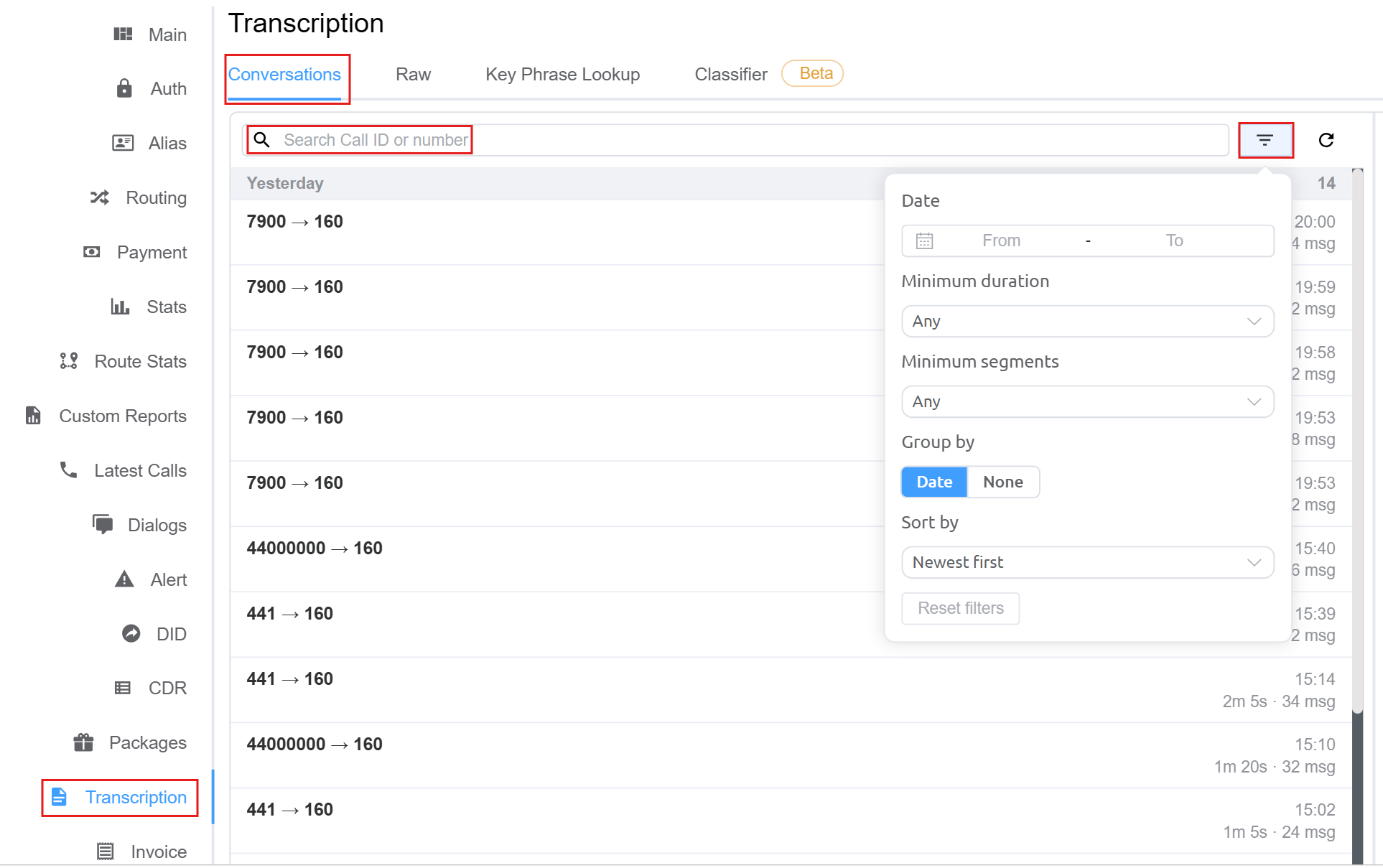Click the DID arrow circle icon
The height and width of the screenshot is (868, 1383).
point(131,633)
